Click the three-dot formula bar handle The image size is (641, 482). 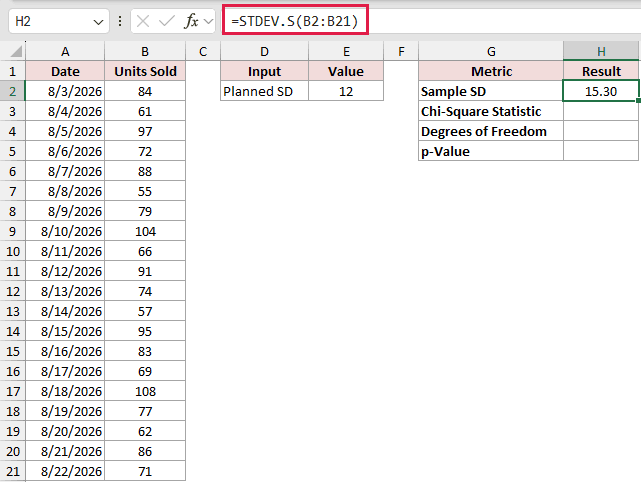coord(120,21)
